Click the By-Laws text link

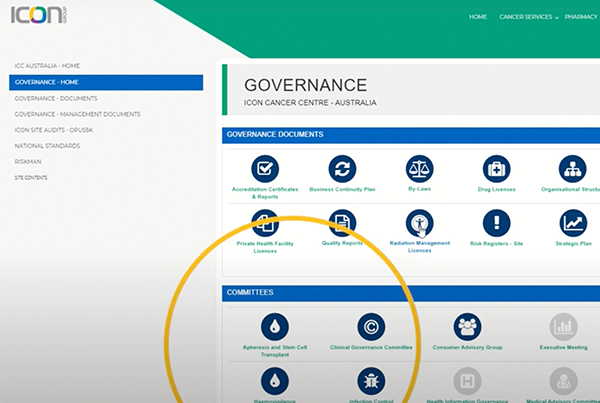tap(419, 189)
